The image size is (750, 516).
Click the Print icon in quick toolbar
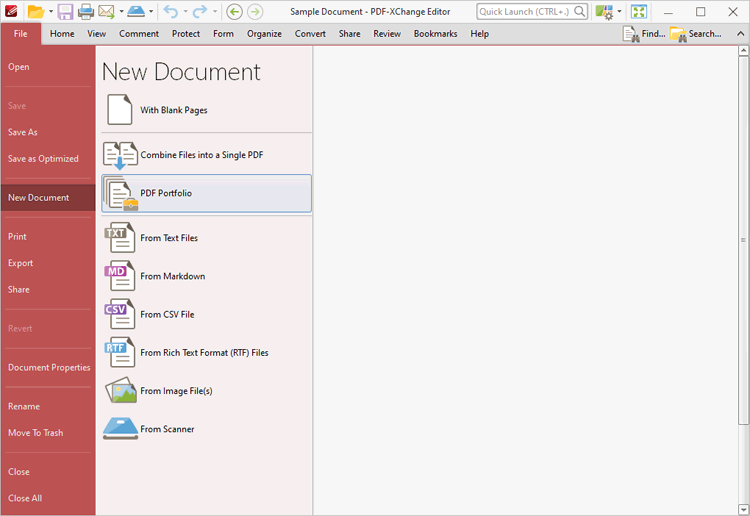tap(86, 11)
